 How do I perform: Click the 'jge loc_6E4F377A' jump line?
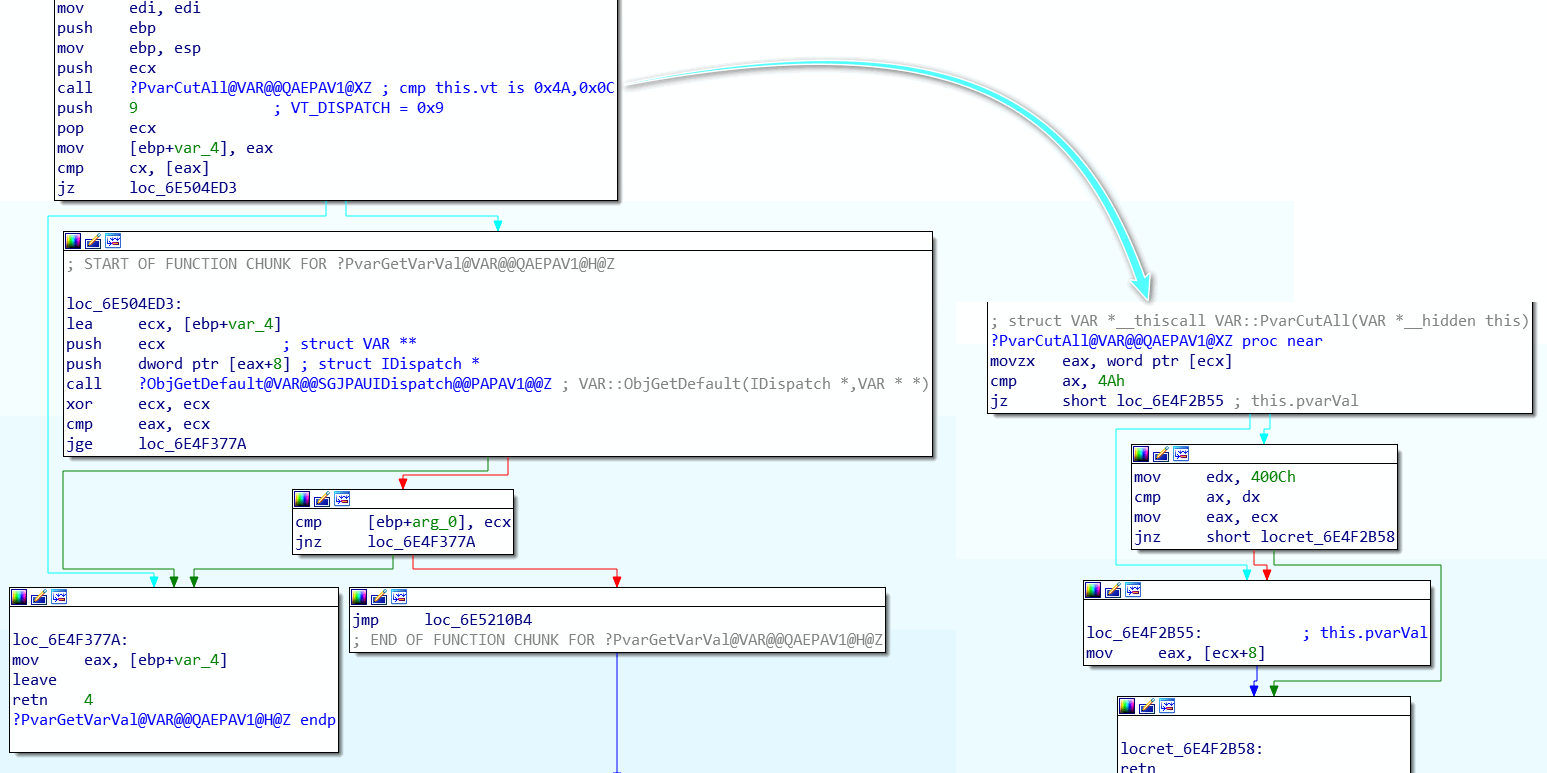(156, 444)
